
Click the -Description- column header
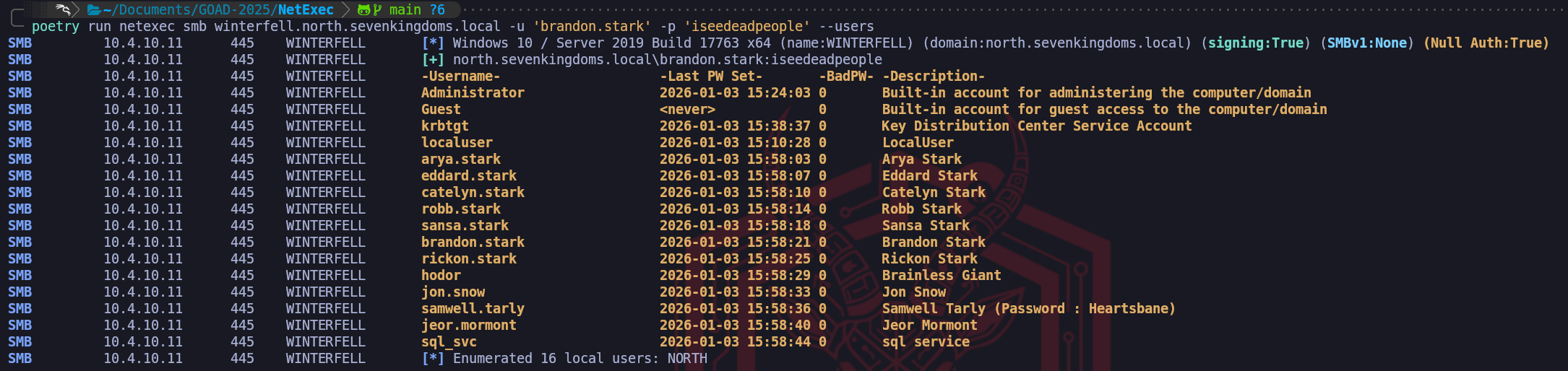[934, 77]
